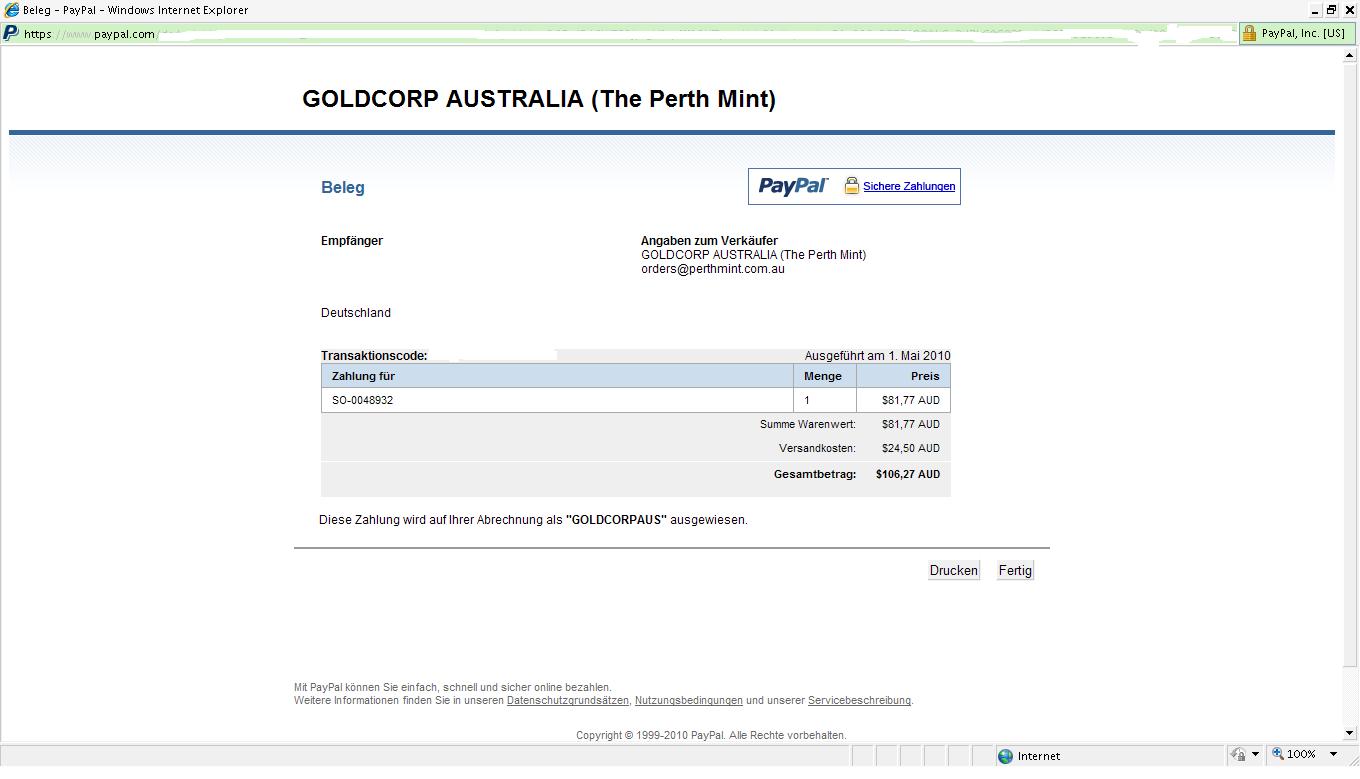Open the zoom level dropdown arrow
The height and width of the screenshot is (779, 1360).
coord(1333,754)
